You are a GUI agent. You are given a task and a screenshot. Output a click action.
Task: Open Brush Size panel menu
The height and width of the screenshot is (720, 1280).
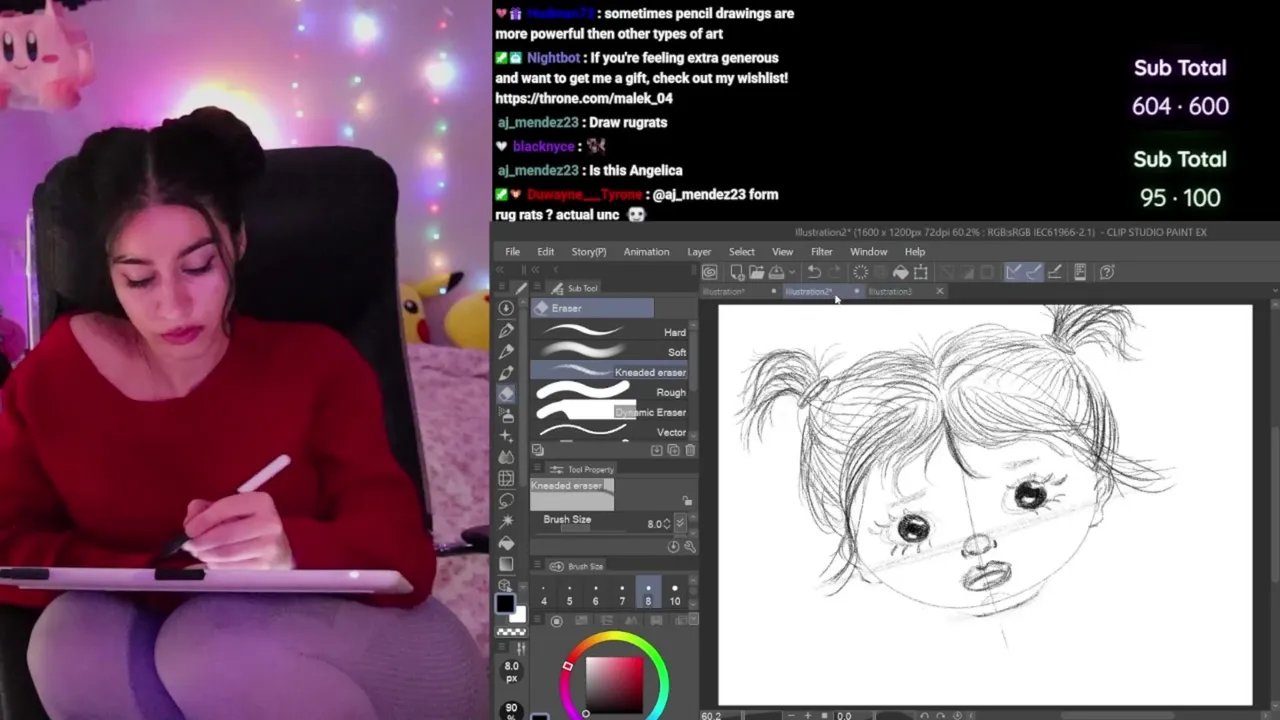coord(537,566)
